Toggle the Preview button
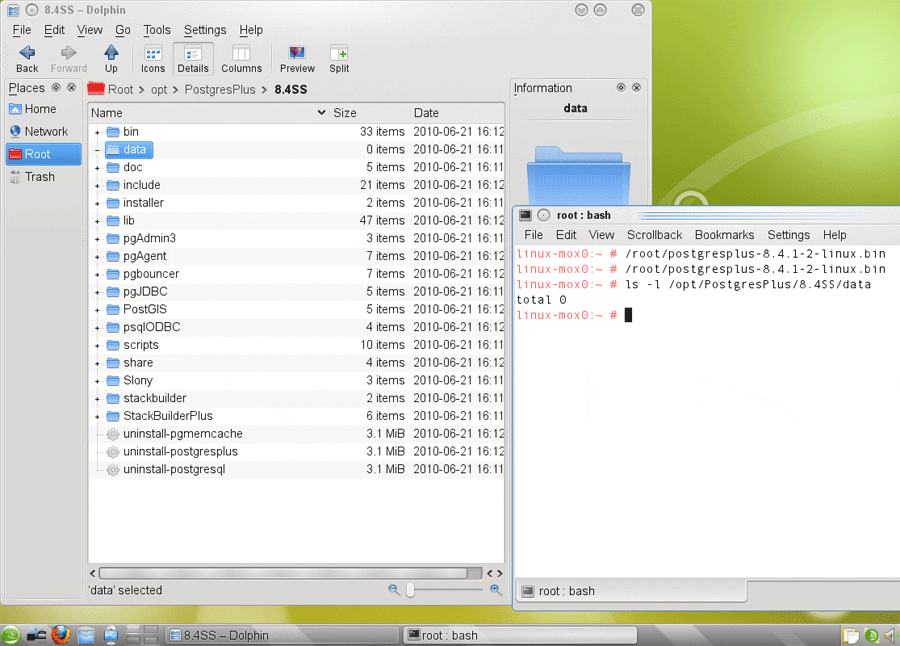This screenshot has height=646, width=900. (297, 59)
